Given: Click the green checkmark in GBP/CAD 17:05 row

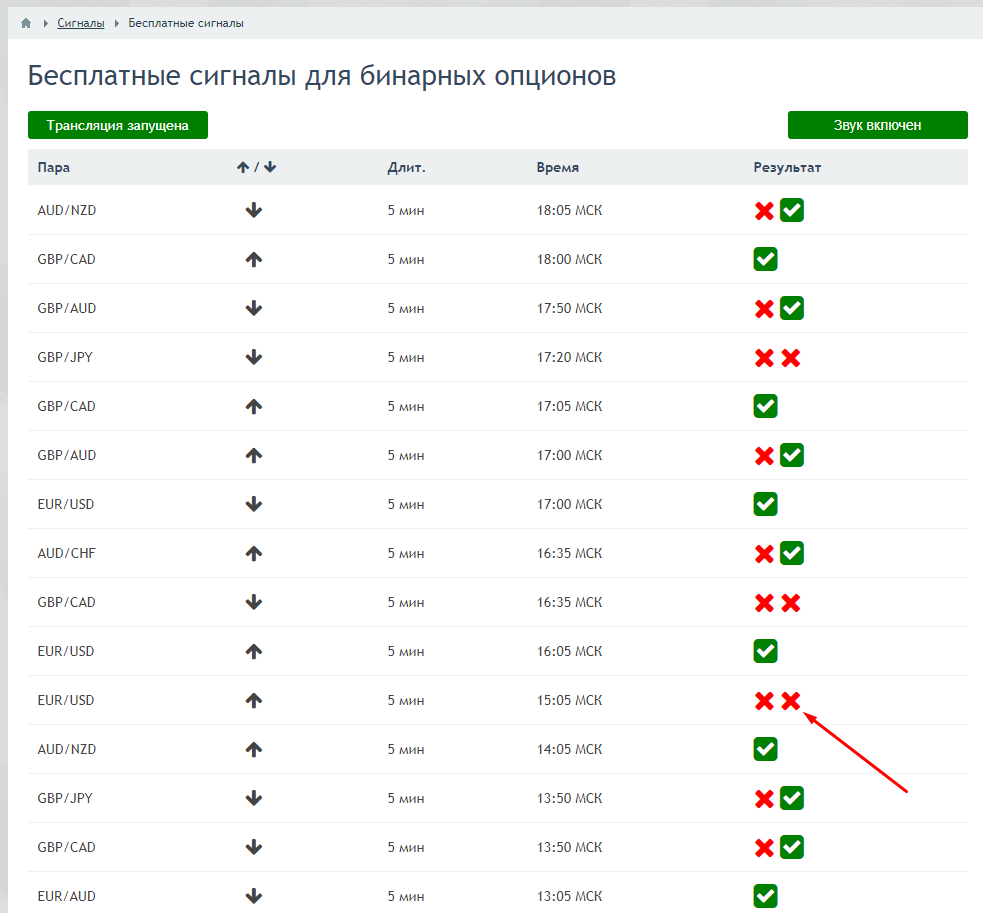Looking at the screenshot, I should [765, 406].
